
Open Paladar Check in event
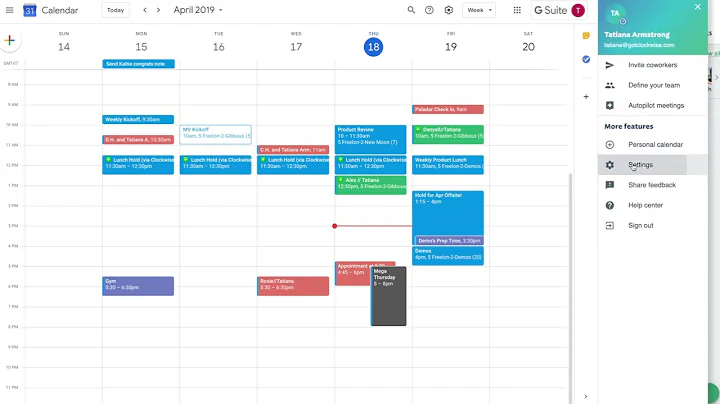[x=448, y=109]
